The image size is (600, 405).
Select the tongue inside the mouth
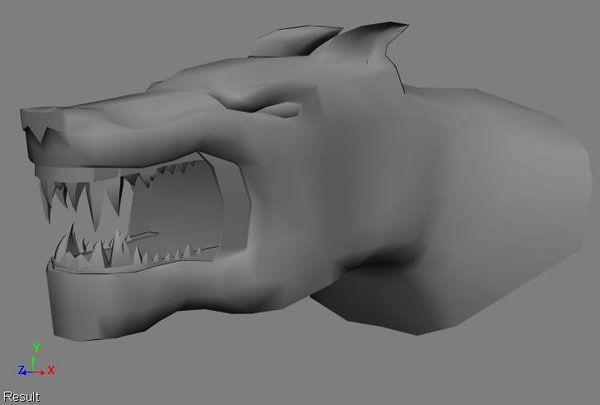tap(143, 235)
